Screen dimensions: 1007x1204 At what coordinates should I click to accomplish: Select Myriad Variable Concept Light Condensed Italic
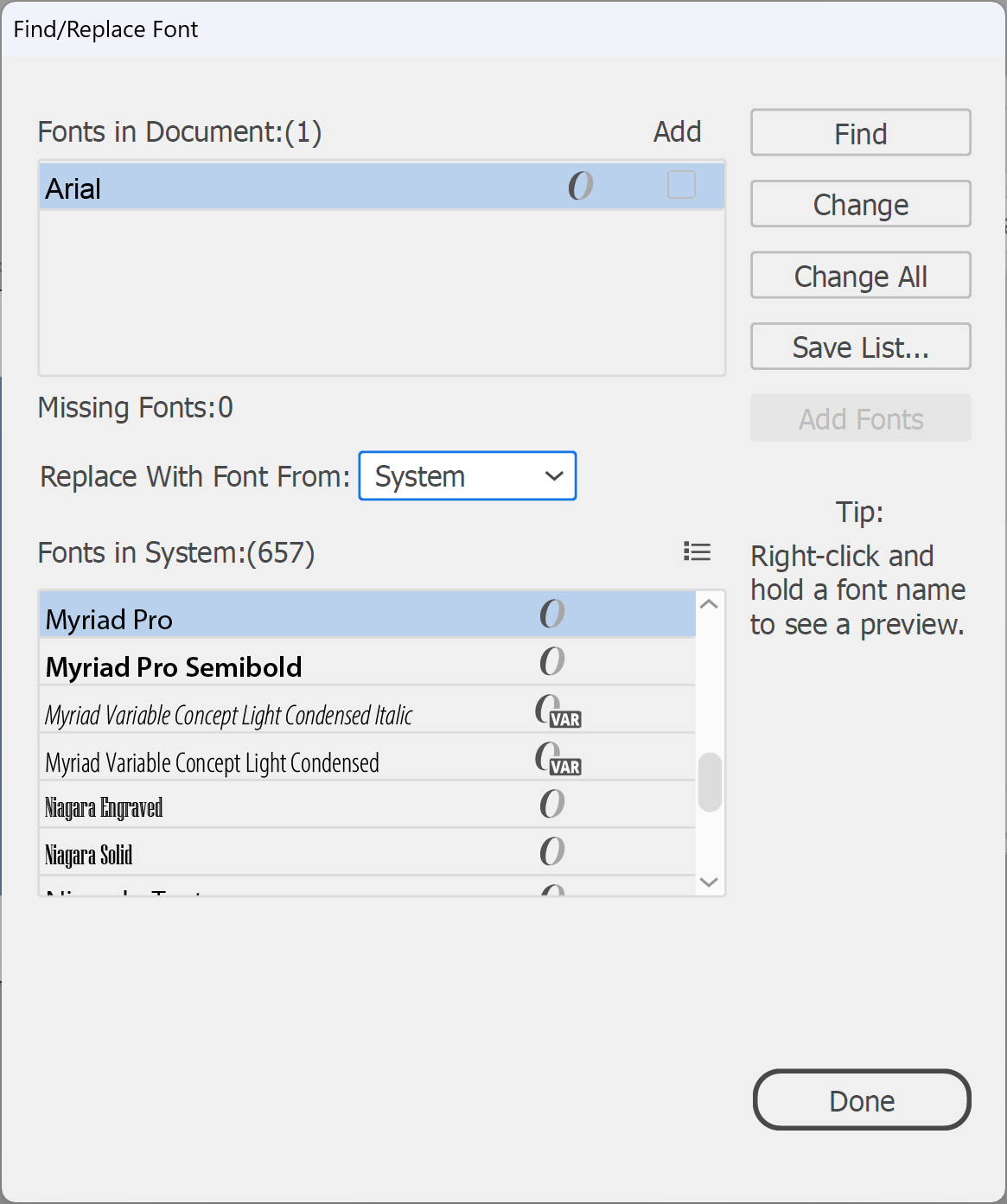tap(367, 710)
